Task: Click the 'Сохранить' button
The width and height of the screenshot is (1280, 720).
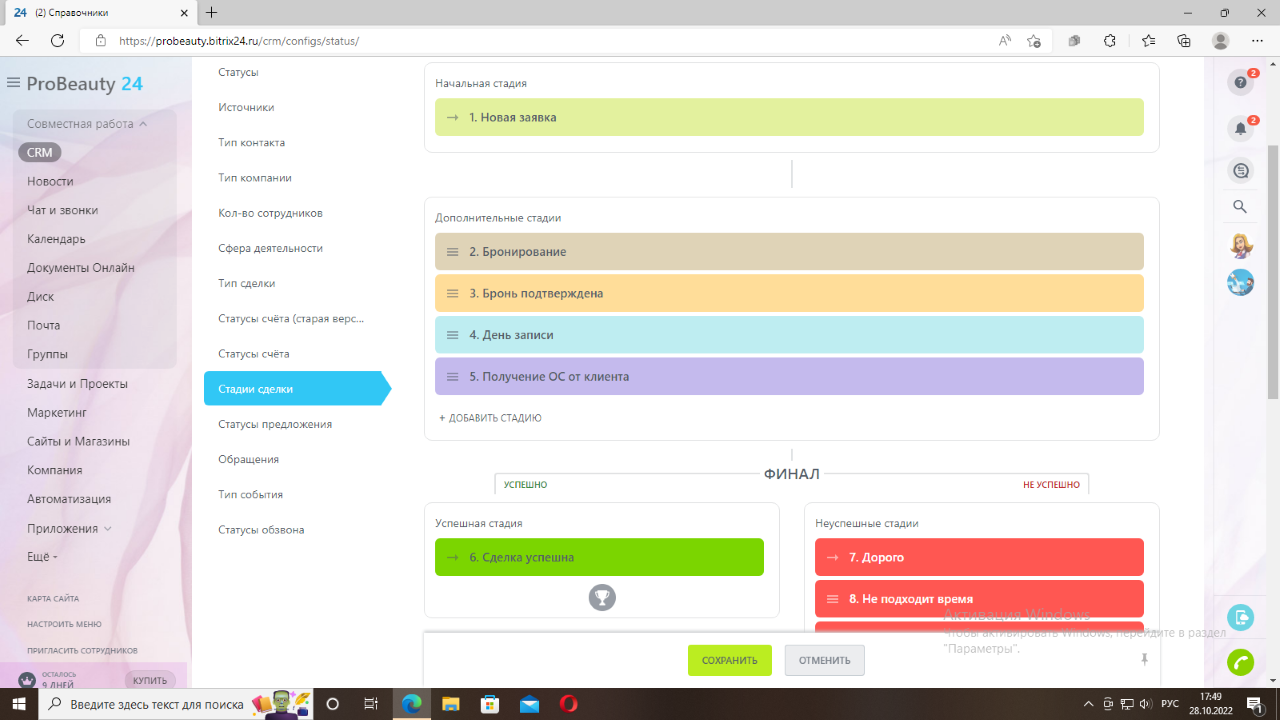Action: pos(729,660)
